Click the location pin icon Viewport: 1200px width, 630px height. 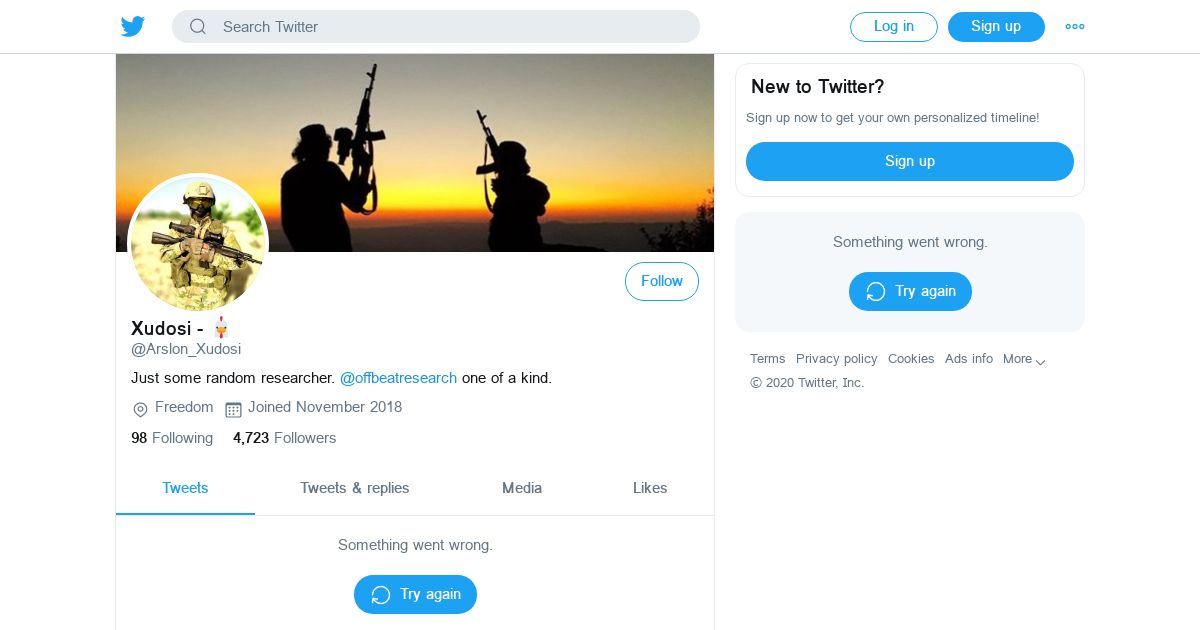coord(141,409)
